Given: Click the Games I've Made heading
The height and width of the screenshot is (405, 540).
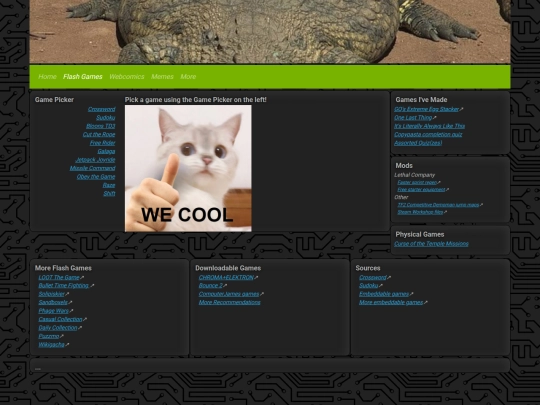Looking at the screenshot, I should tap(421, 100).
